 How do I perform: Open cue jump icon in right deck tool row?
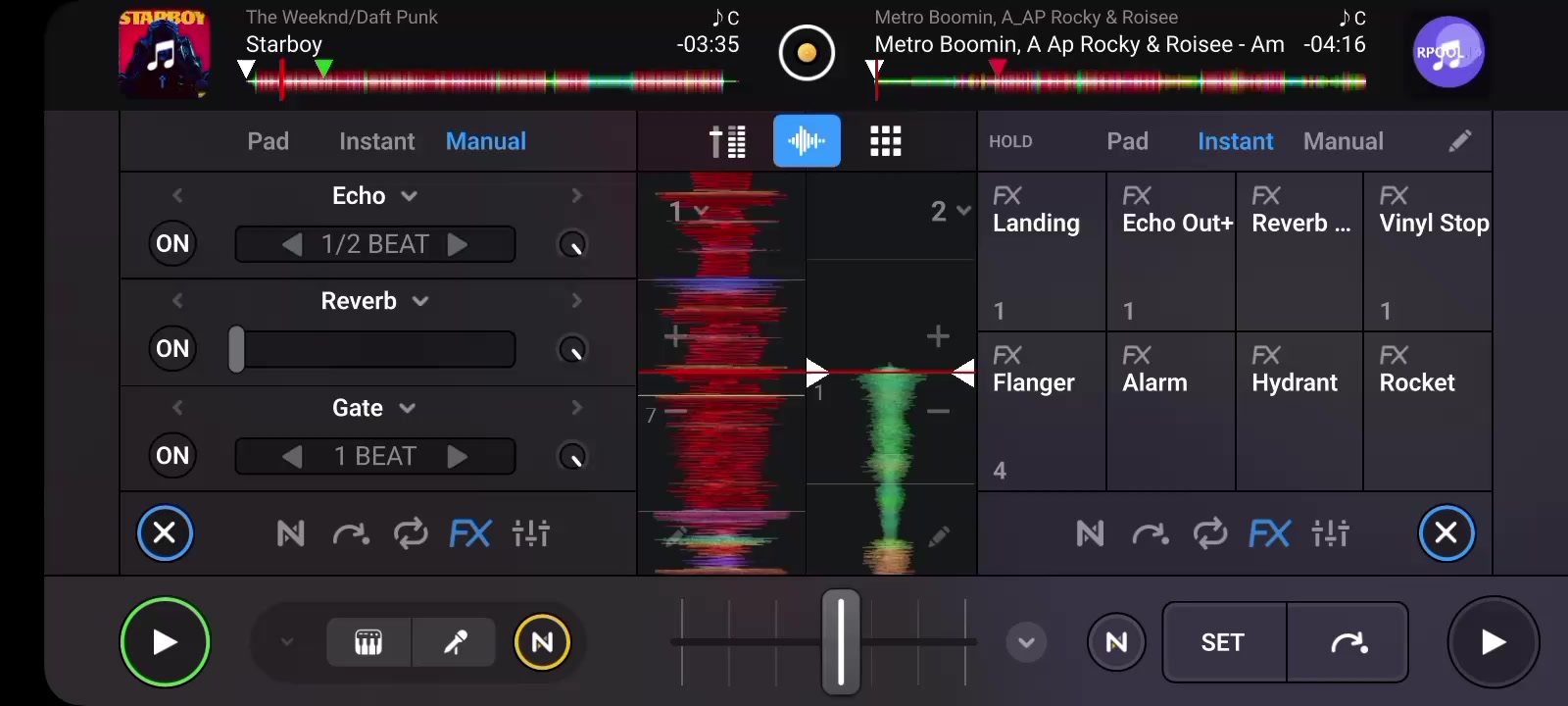[1150, 533]
